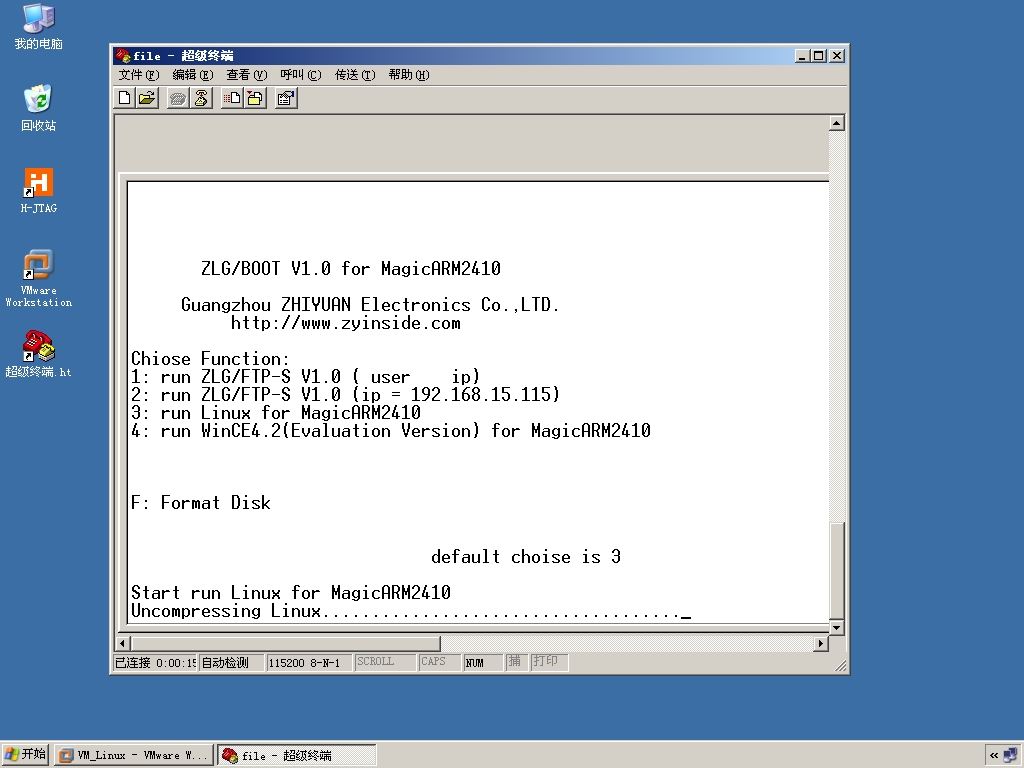The height and width of the screenshot is (768, 1024).
Task: Click the horizontal scrollbar left arrow
Action: [123, 643]
